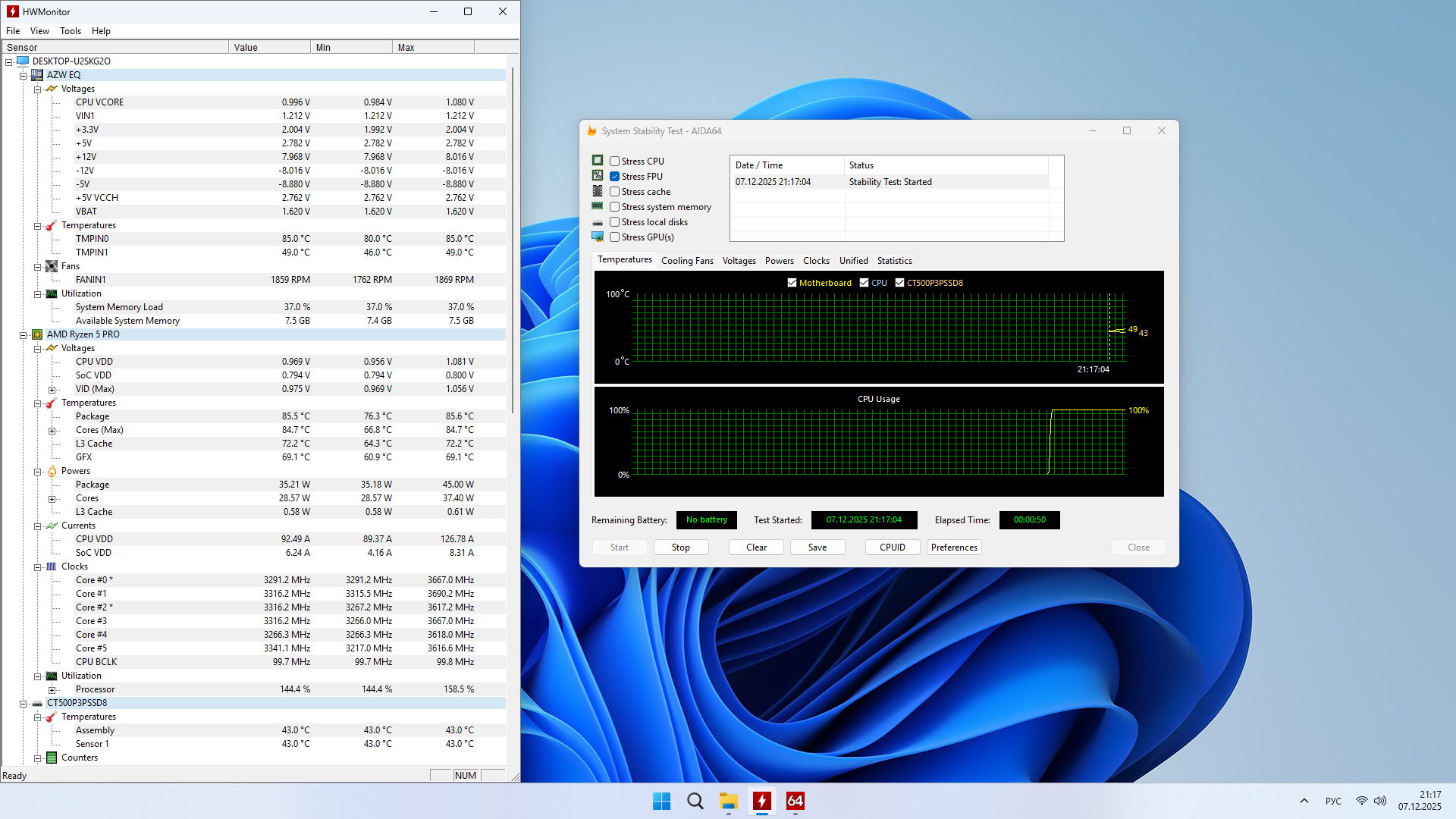Click the AIDA64 icon in taskbar
The width and height of the screenshot is (1456, 819).
click(795, 801)
